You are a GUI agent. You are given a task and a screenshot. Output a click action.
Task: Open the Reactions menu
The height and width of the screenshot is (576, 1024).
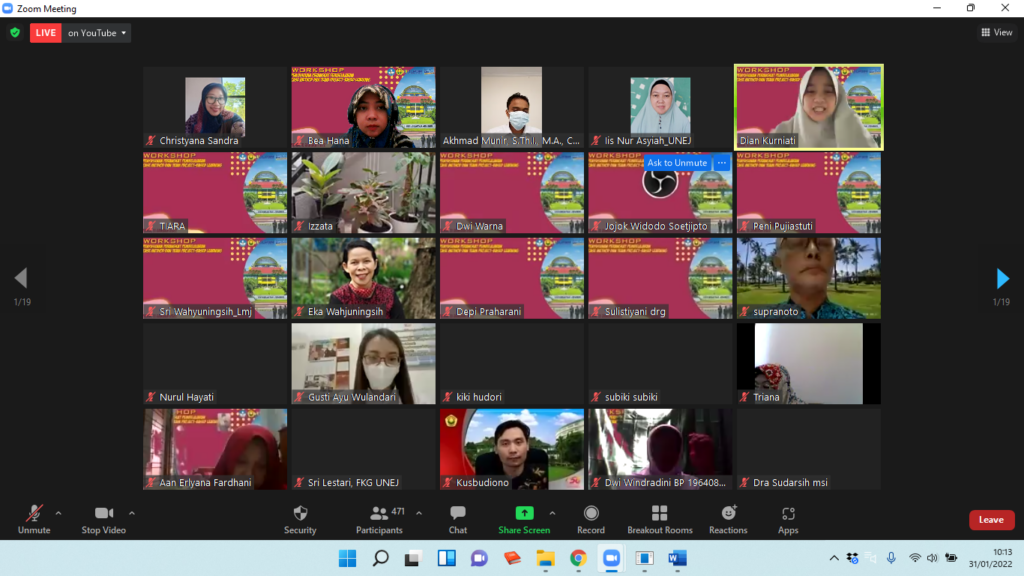pos(728,518)
